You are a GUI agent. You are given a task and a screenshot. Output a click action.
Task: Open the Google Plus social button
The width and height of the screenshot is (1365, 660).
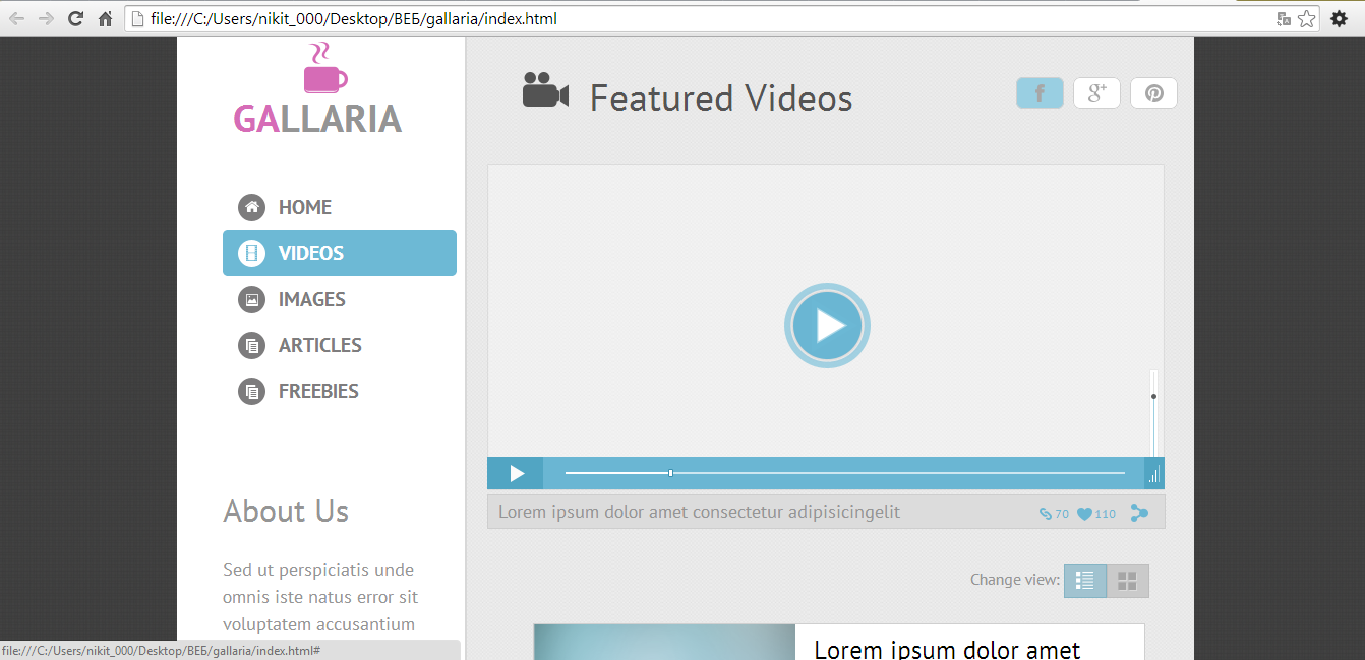click(x=1097, y=93)
